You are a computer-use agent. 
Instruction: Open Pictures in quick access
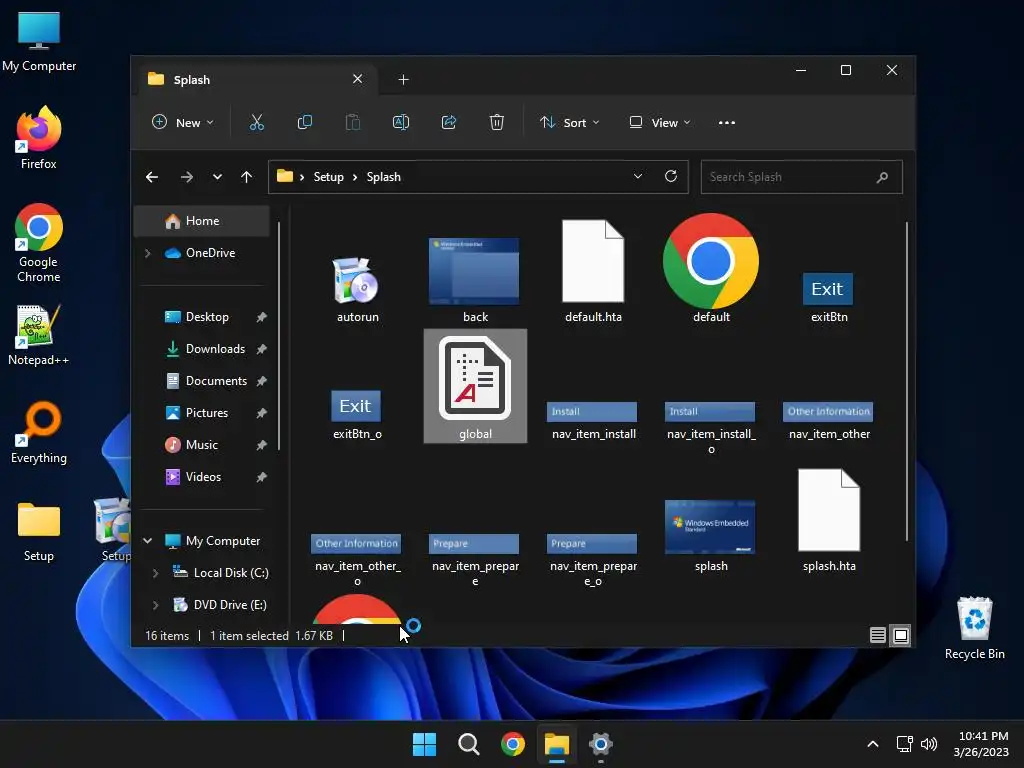pos(206,413)
